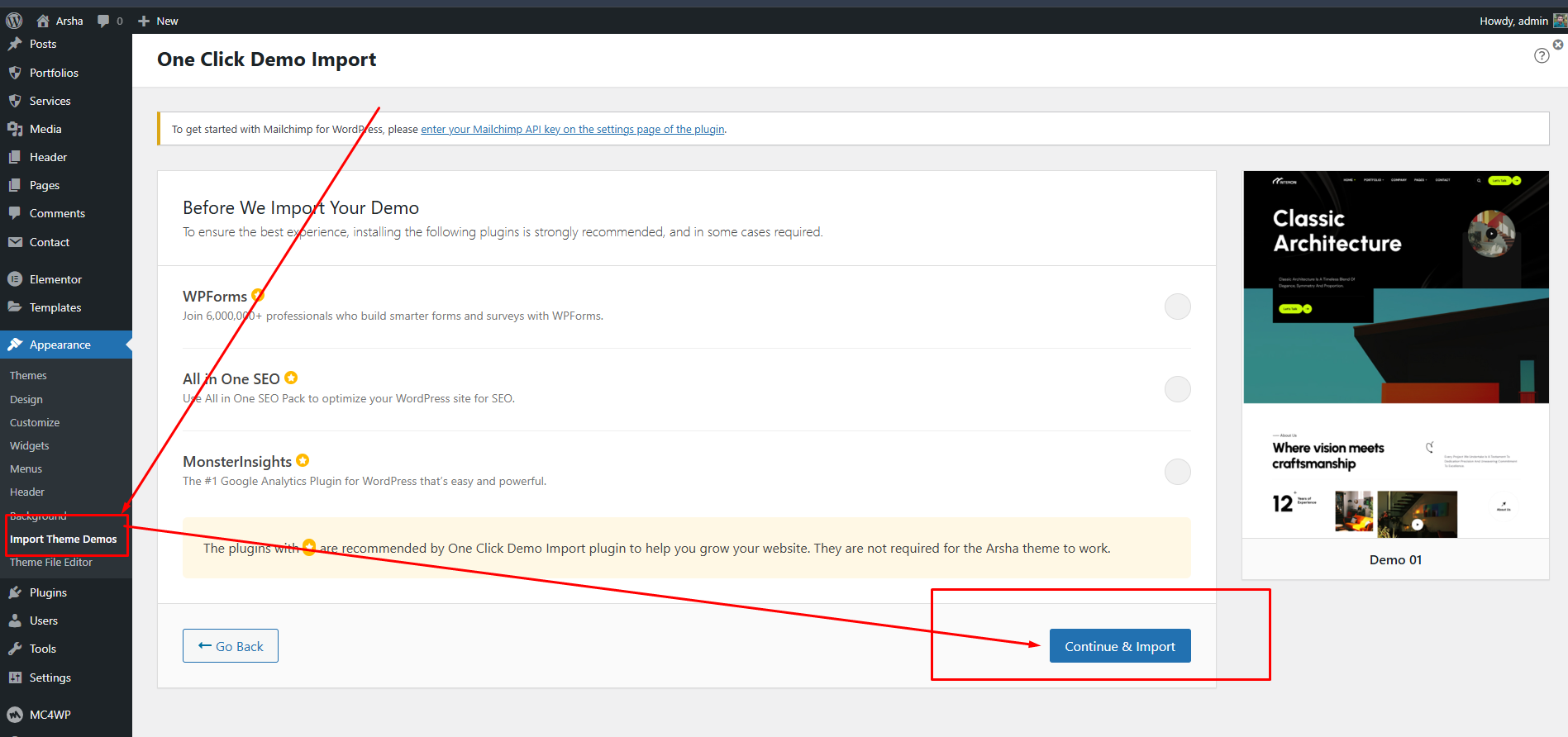The height and width of the screenshot is (737, 1568).
Task: Click the Plugins plug icon
Action: (15, 592)
